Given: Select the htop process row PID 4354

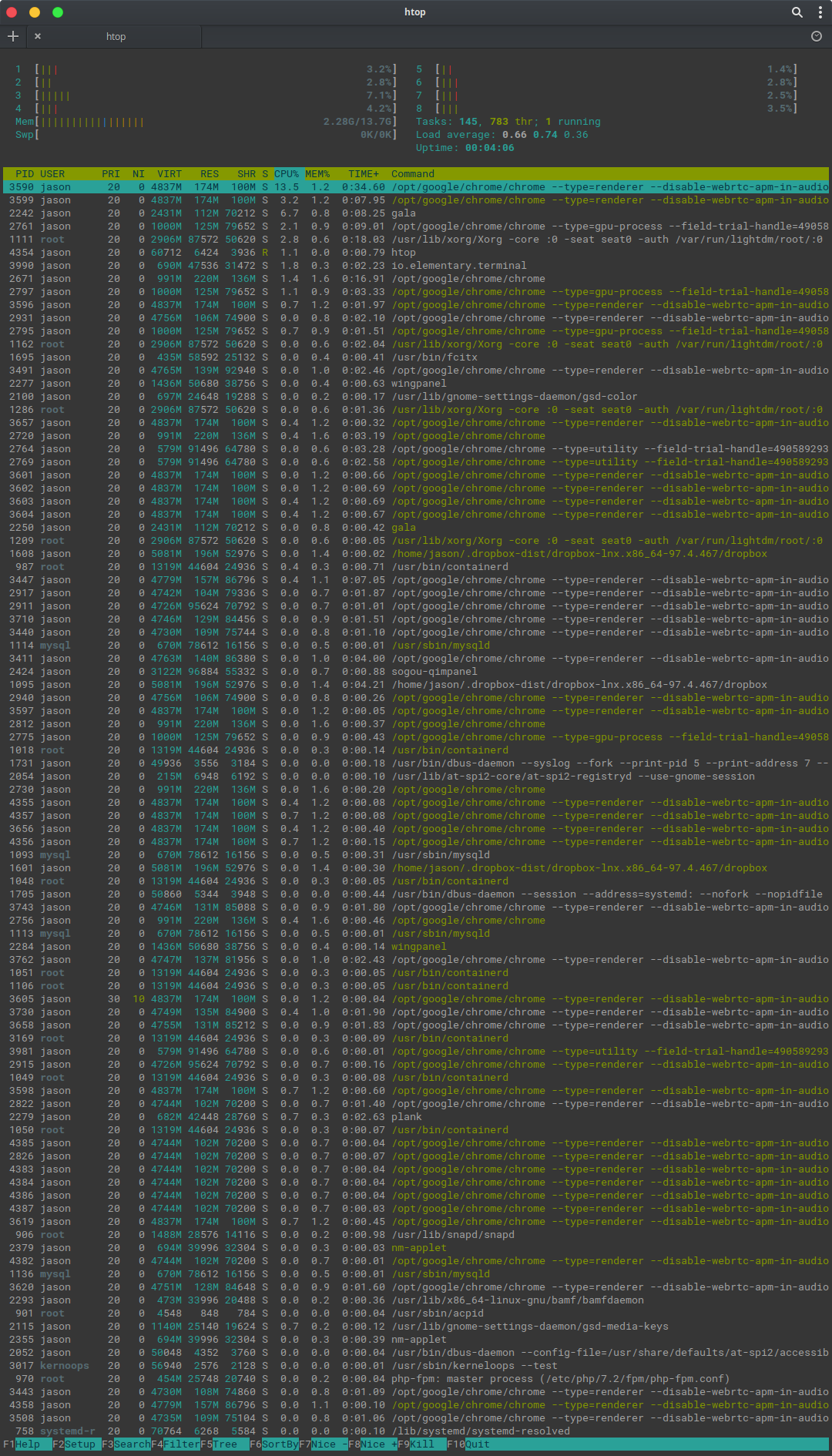Looking at the screenshot, I should [416, 253].
